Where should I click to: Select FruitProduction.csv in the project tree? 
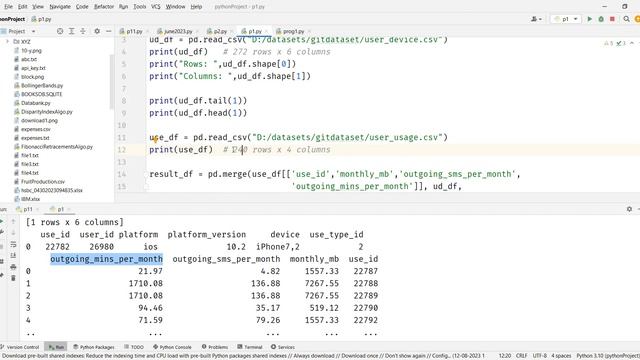[x=42, y=182]
